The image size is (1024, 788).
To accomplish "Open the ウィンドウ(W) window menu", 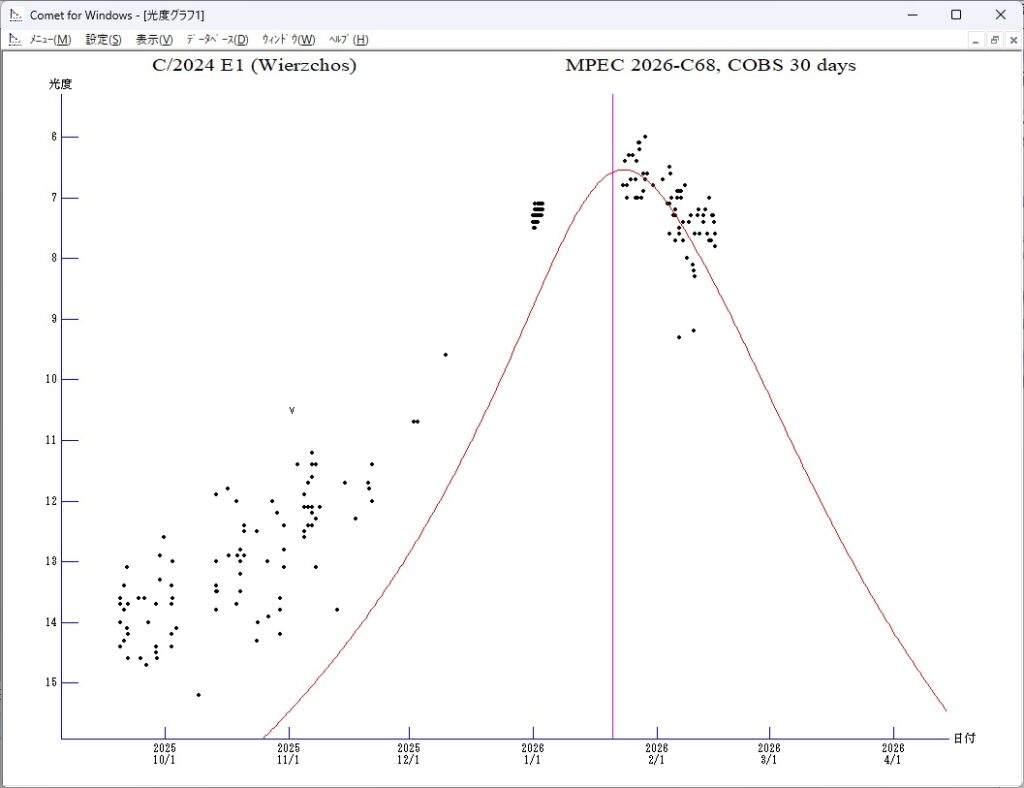I will [288, 39].
